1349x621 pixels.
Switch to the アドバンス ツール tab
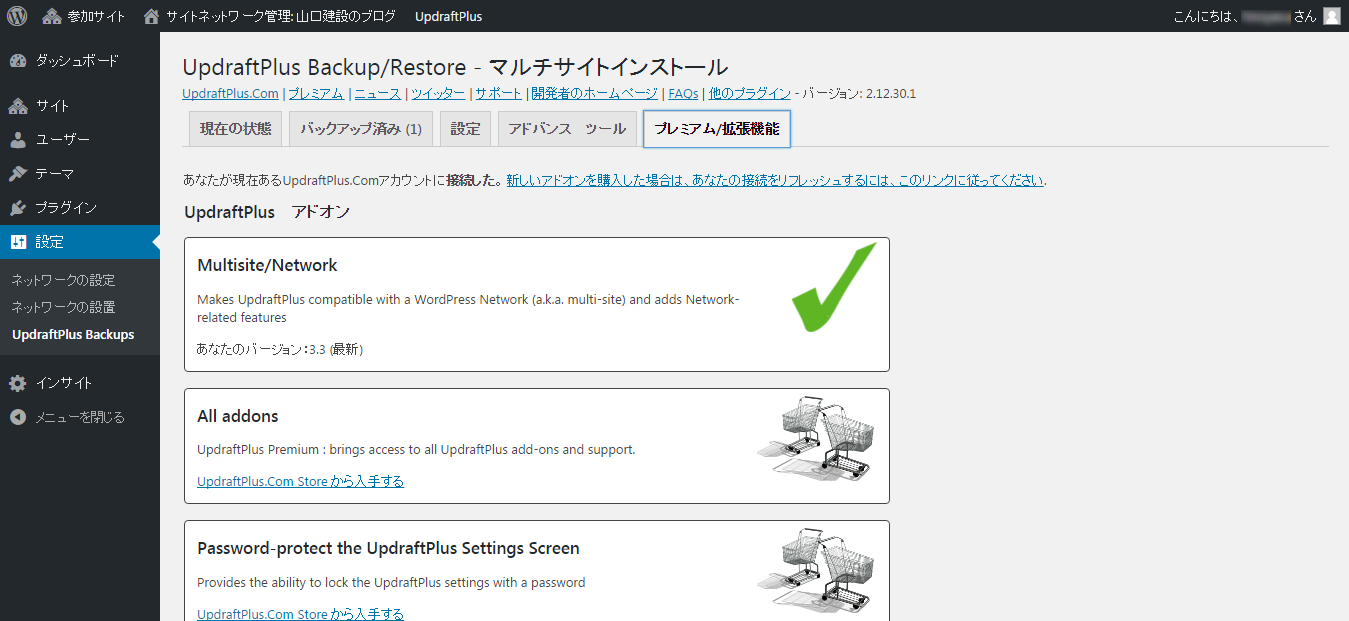[567, 129]
